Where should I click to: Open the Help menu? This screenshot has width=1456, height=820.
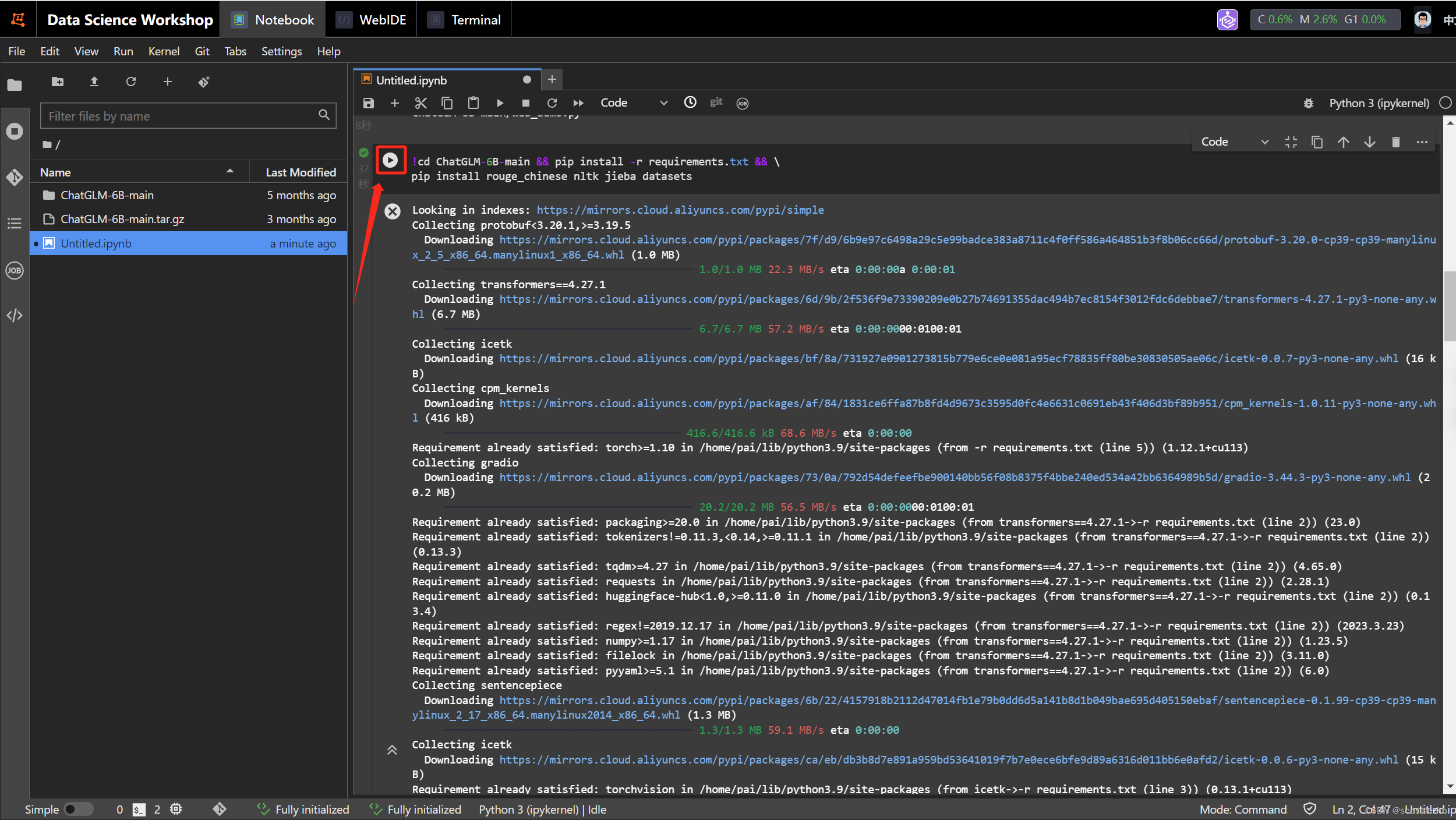coord(328,51)
